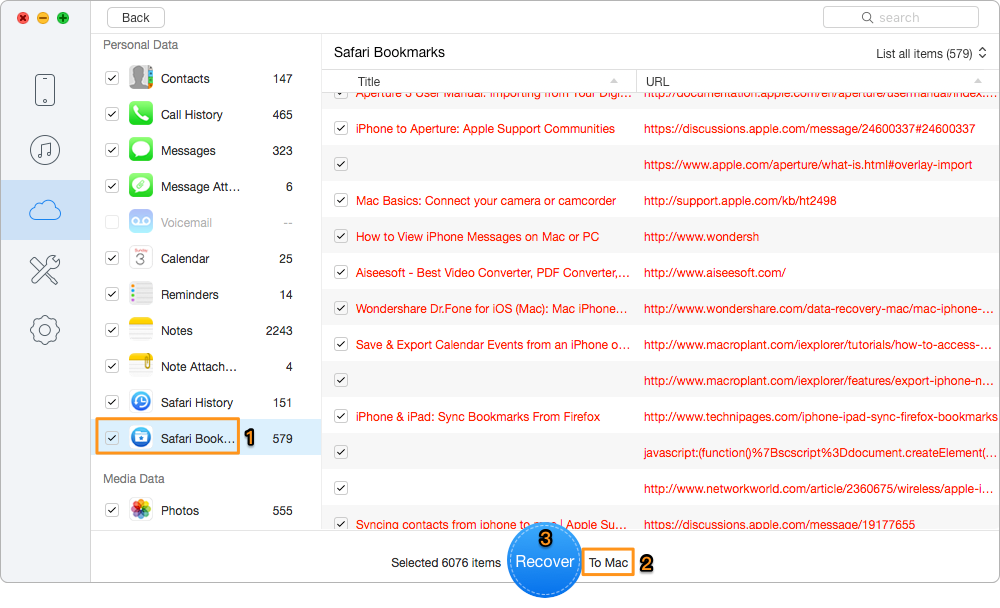Click the blue Recover button
The width and height of the screenshot is (1000, 608).
tap(545, 561)
